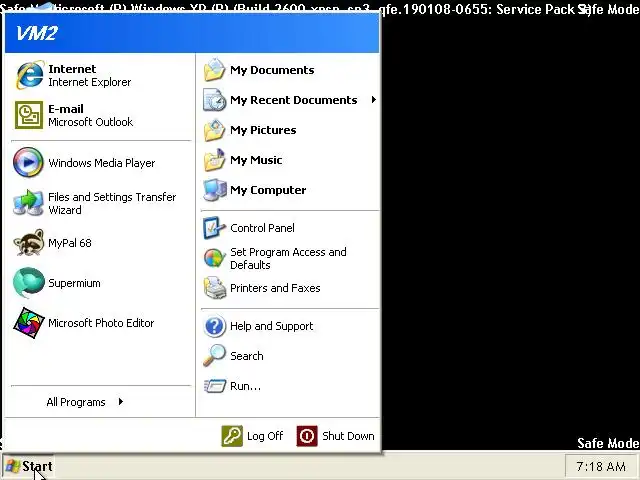Click the Files and Settings Transfer Wizard text
Image resolution: width=640 pixels, height=480 pixels.
[112, 203]
